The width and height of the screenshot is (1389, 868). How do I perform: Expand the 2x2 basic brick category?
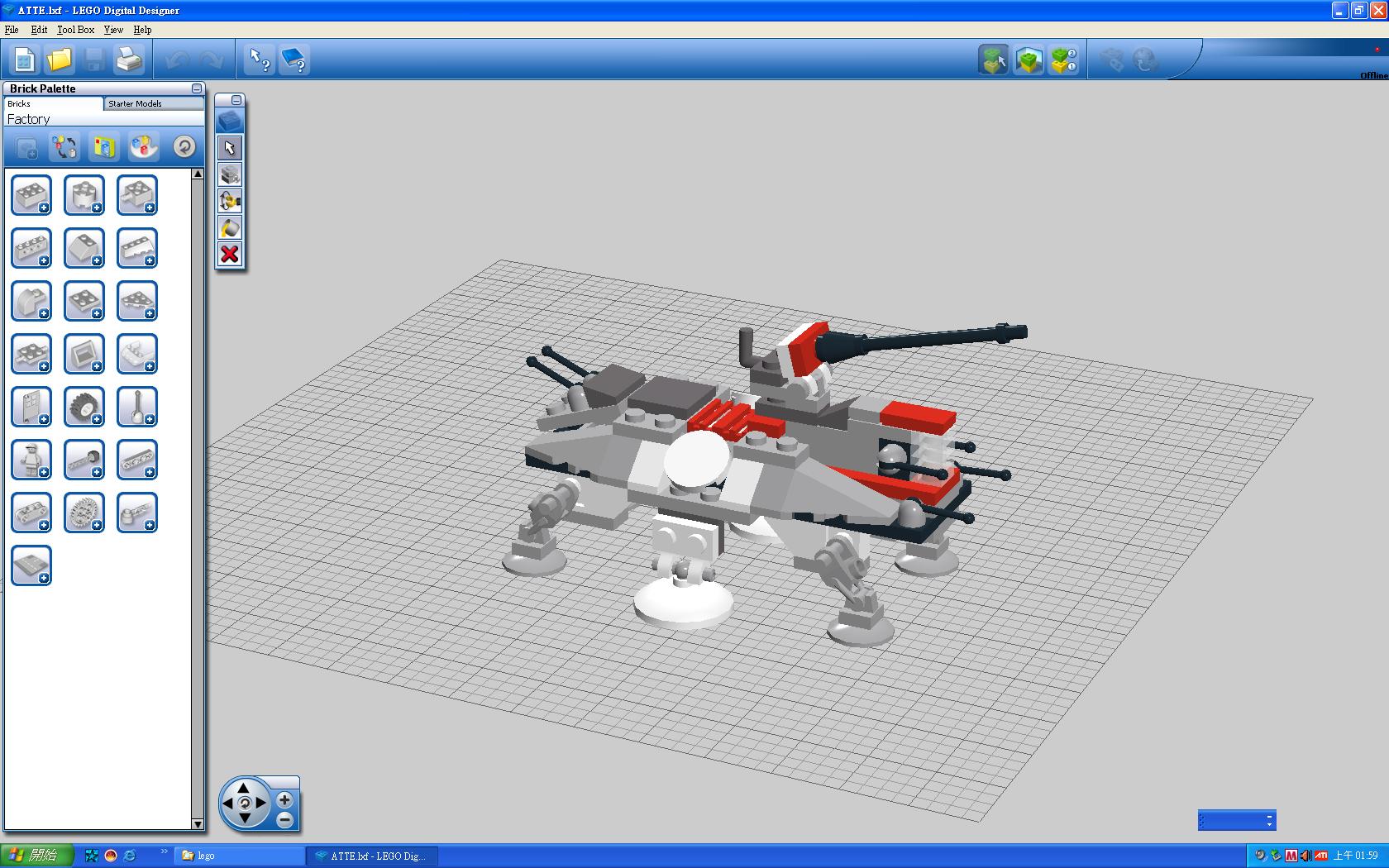[x=31, y=195]
